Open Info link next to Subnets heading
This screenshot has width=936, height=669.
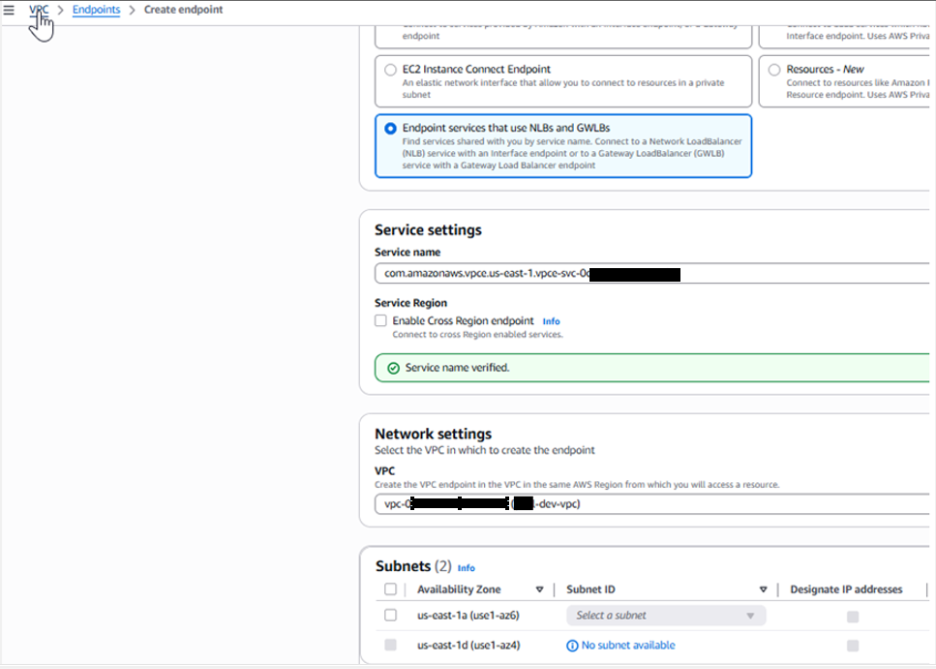click(466, 568)
